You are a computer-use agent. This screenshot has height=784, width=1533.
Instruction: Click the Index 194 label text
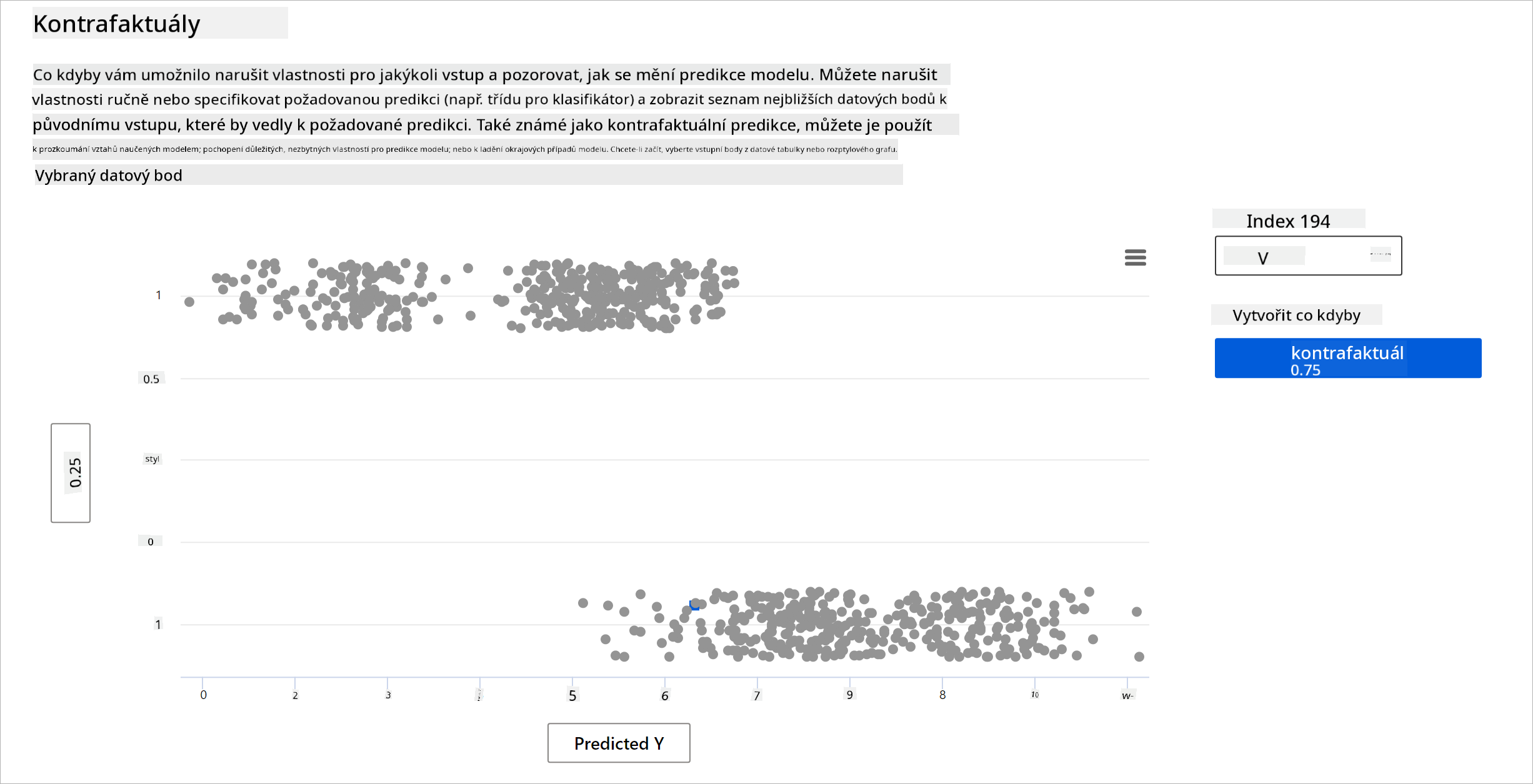pos(1288,221)
